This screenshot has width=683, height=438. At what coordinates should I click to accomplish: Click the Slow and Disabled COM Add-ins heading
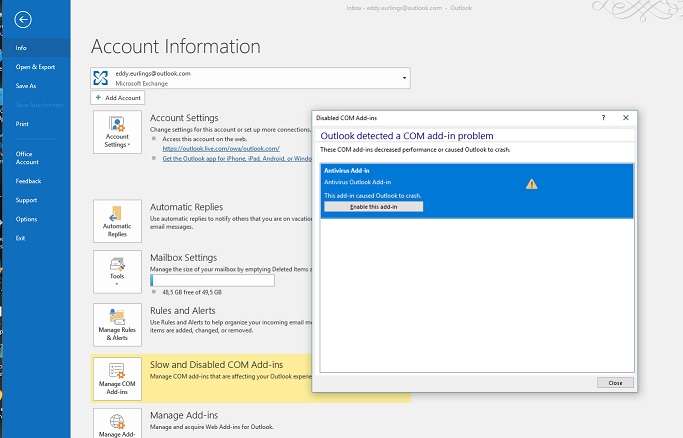point(216,364)
